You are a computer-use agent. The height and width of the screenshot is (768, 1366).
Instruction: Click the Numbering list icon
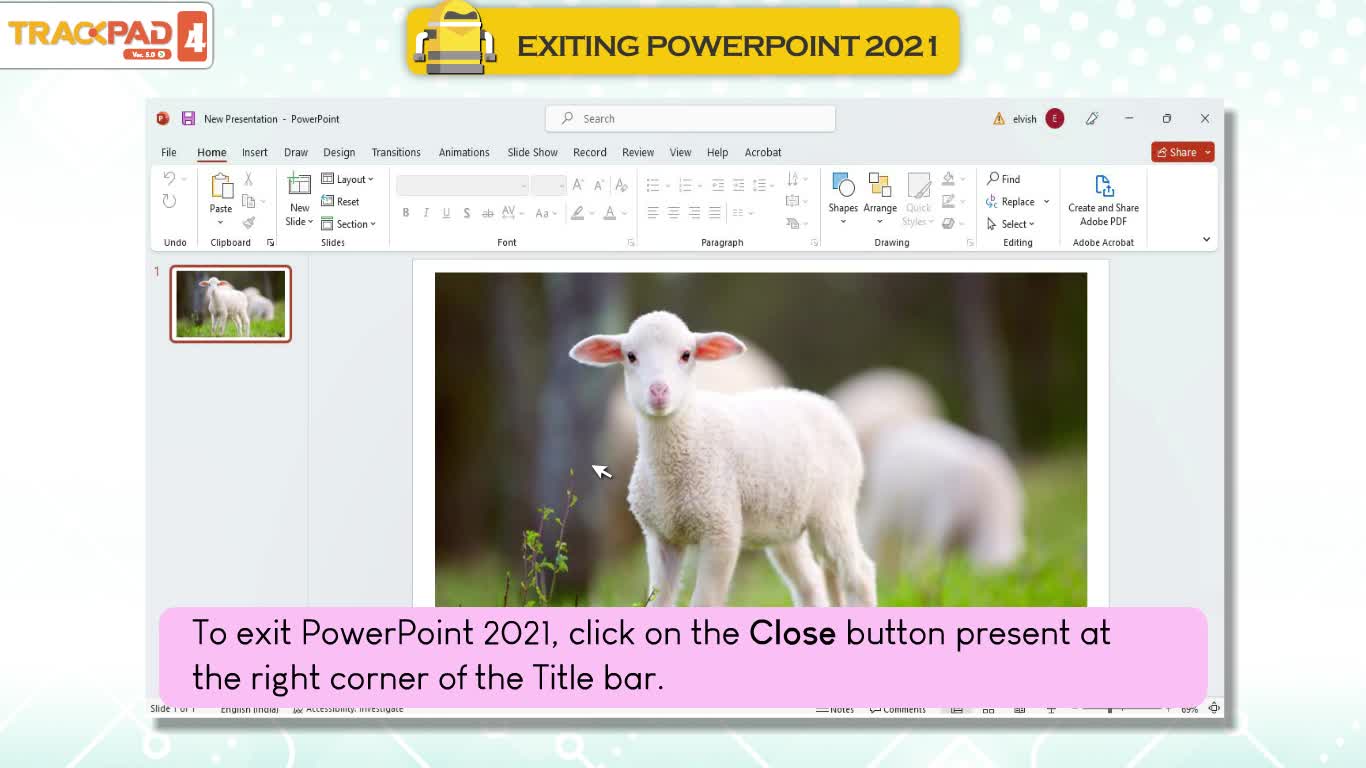[x=685, y=185]
